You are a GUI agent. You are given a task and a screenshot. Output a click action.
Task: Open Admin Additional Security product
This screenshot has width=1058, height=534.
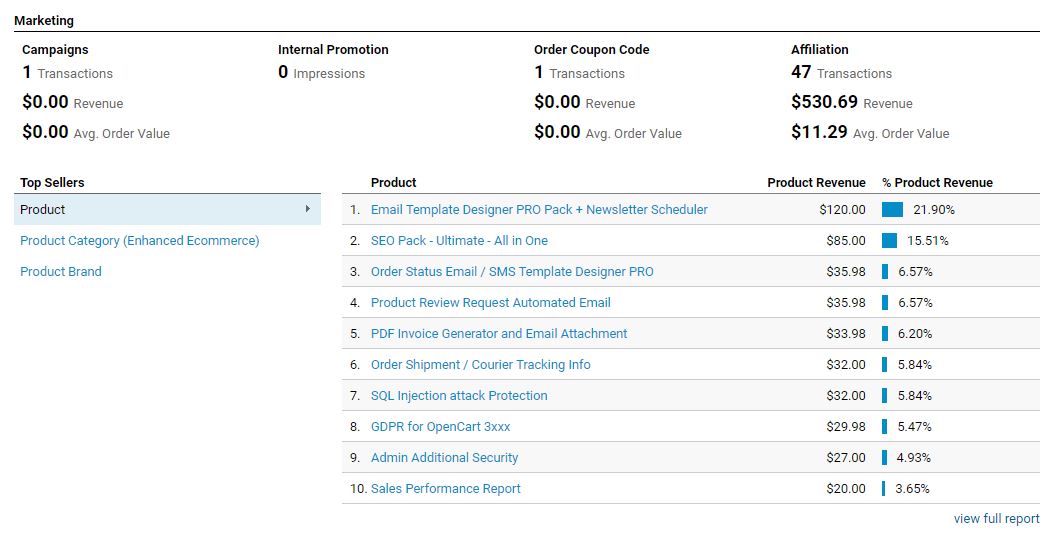445,458
